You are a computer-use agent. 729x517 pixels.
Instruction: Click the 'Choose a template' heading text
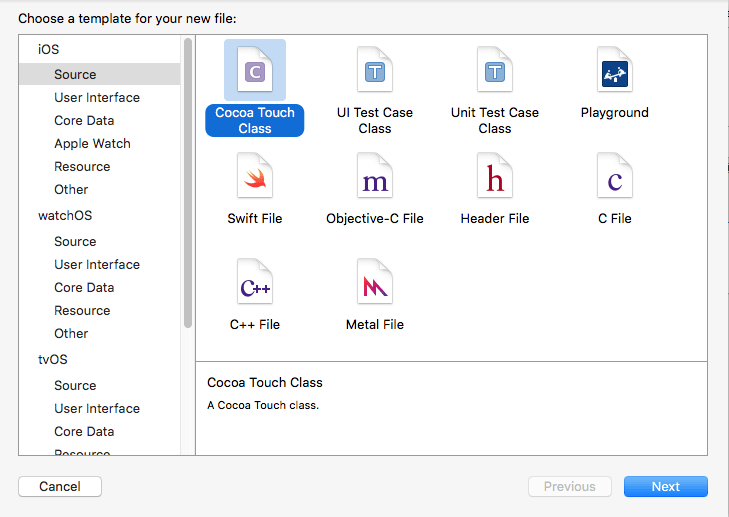click(127, 19)
